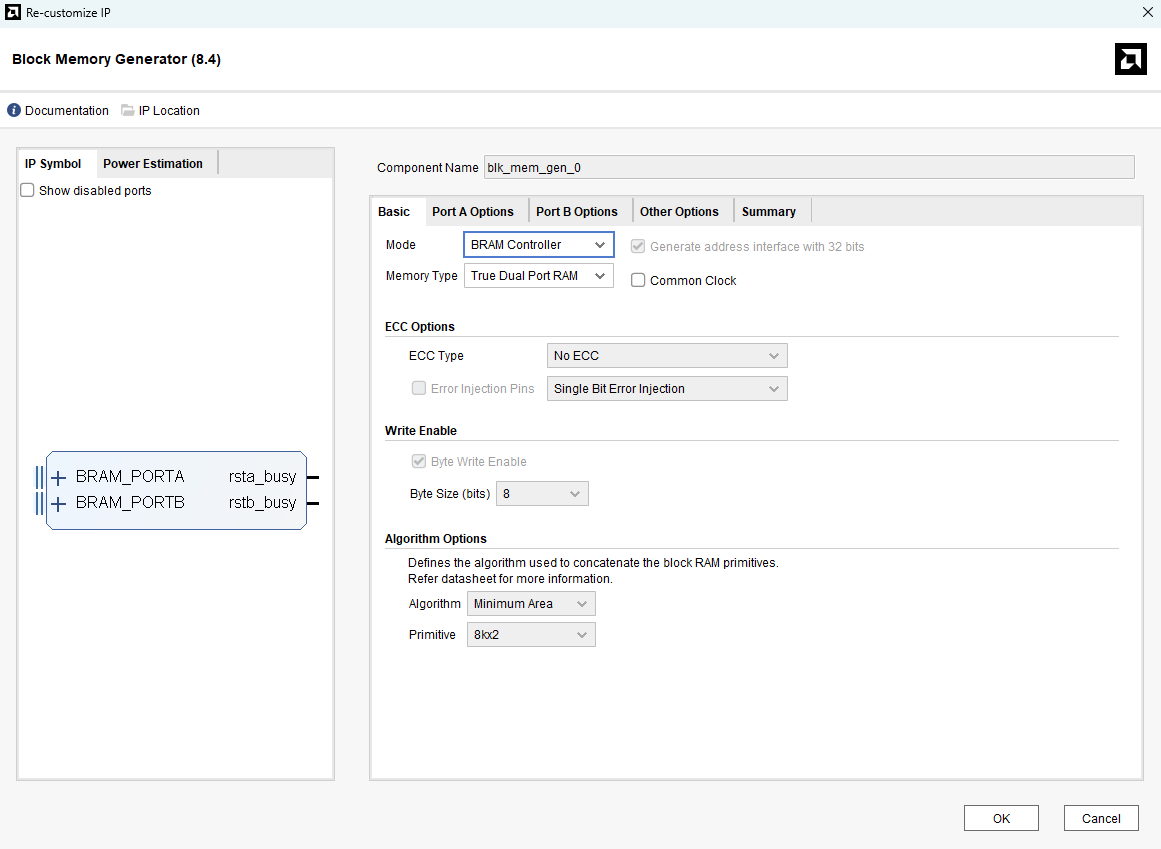The width and height of the screenshot is (1161, 849).
Task: Open the Memory Type dropdown
Action: 538,276
